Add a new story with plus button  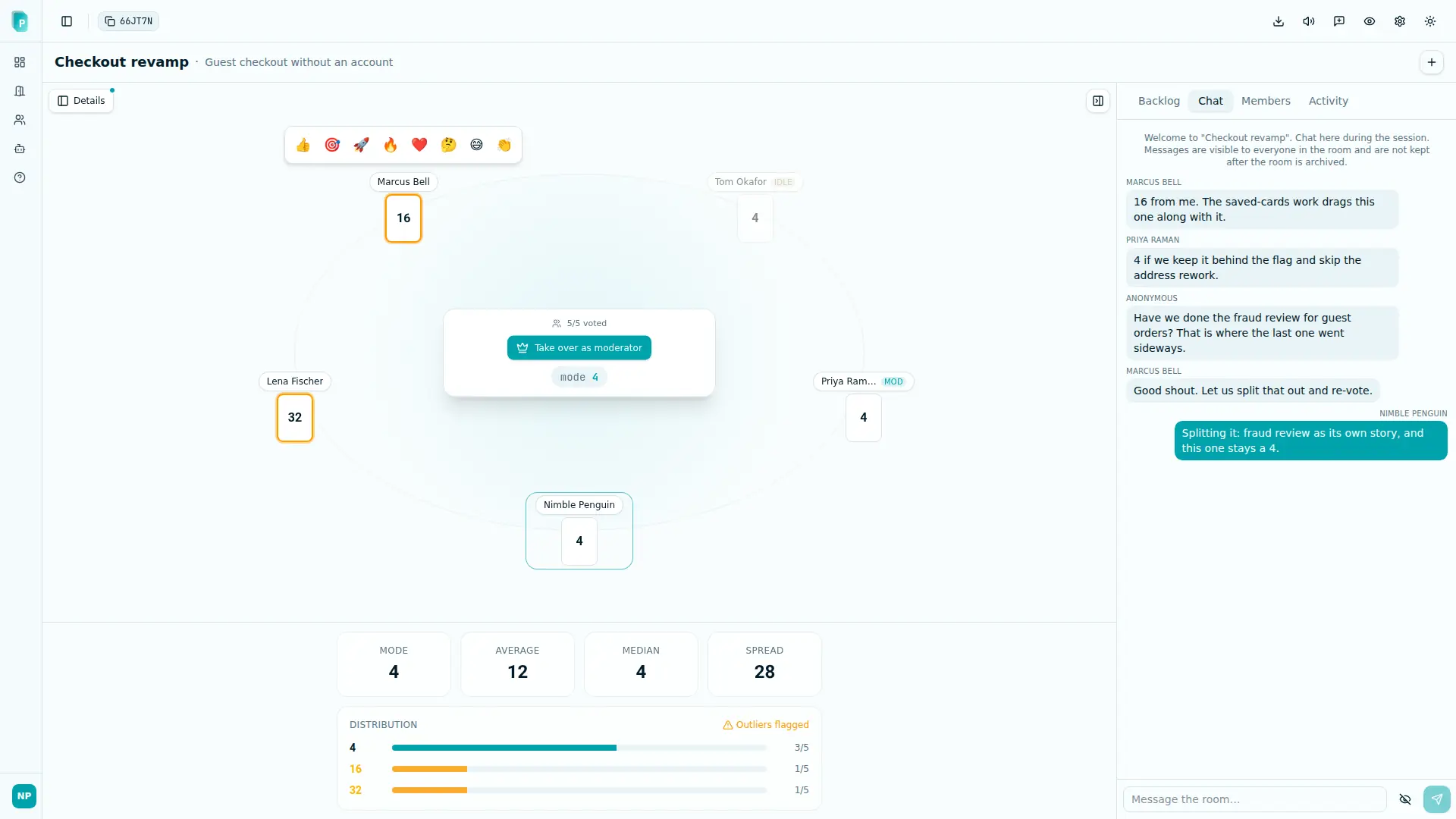point(1432,62)
